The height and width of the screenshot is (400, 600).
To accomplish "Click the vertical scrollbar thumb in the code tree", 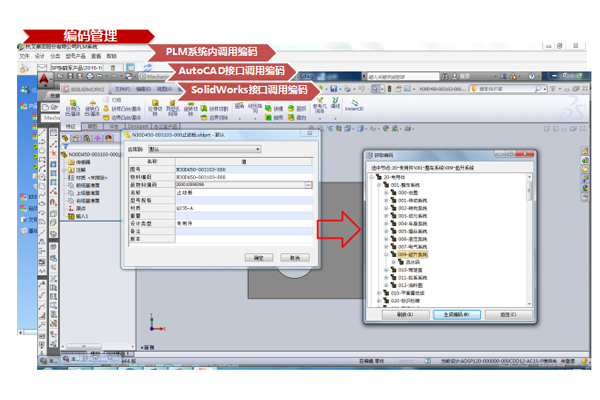I will coord(530,191).
